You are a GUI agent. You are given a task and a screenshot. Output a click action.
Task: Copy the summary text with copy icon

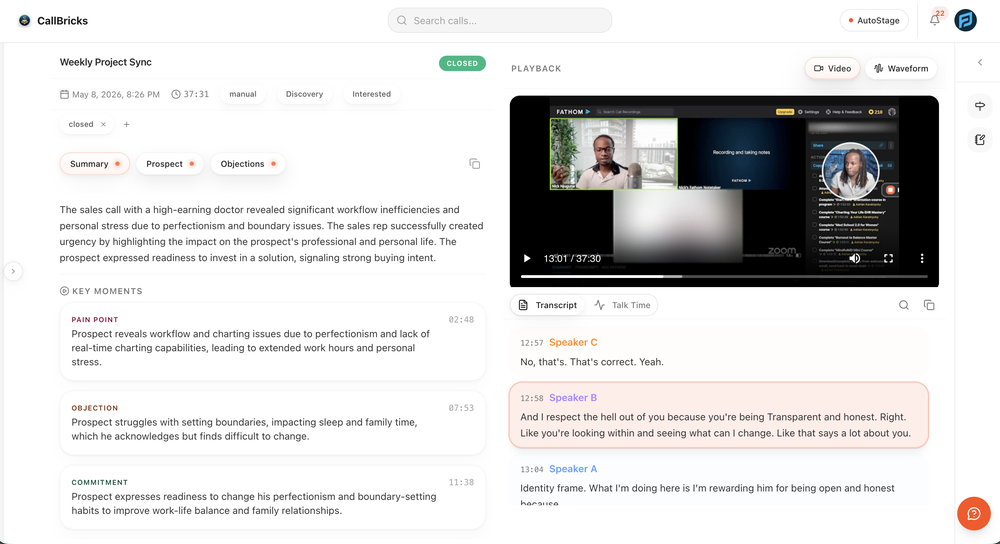click(474, 164)
